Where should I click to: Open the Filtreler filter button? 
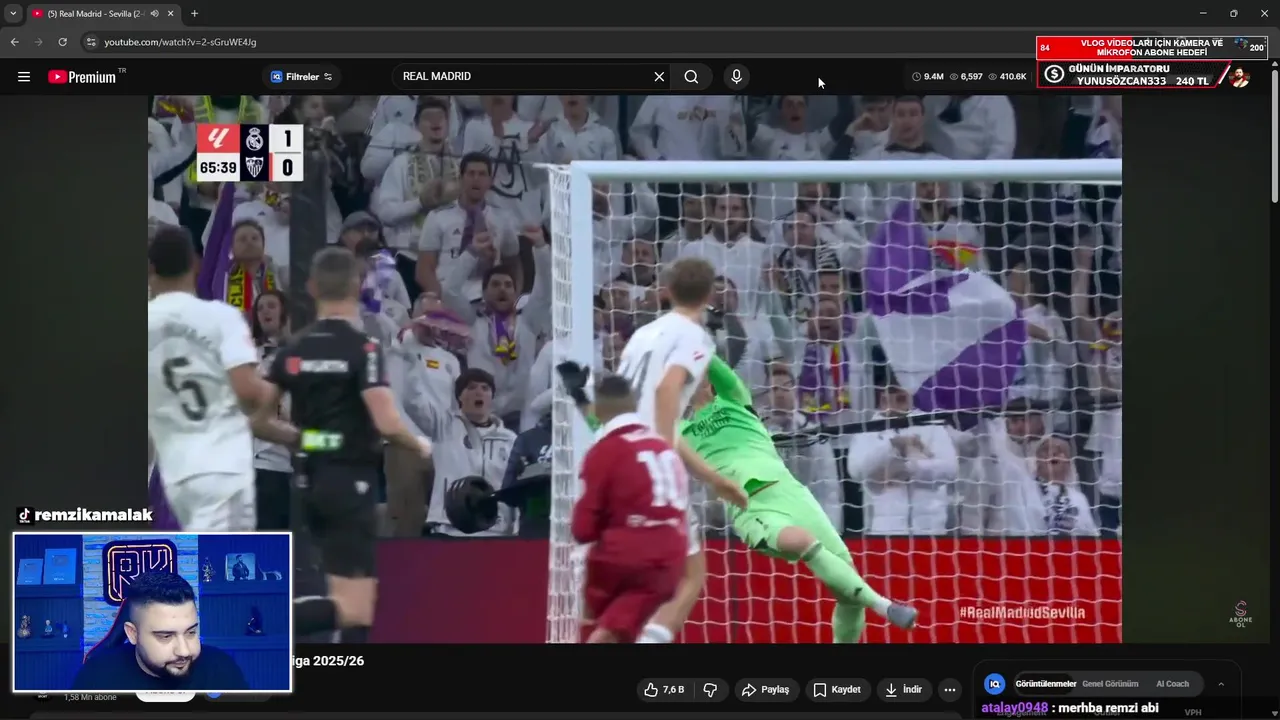[302, 76]
